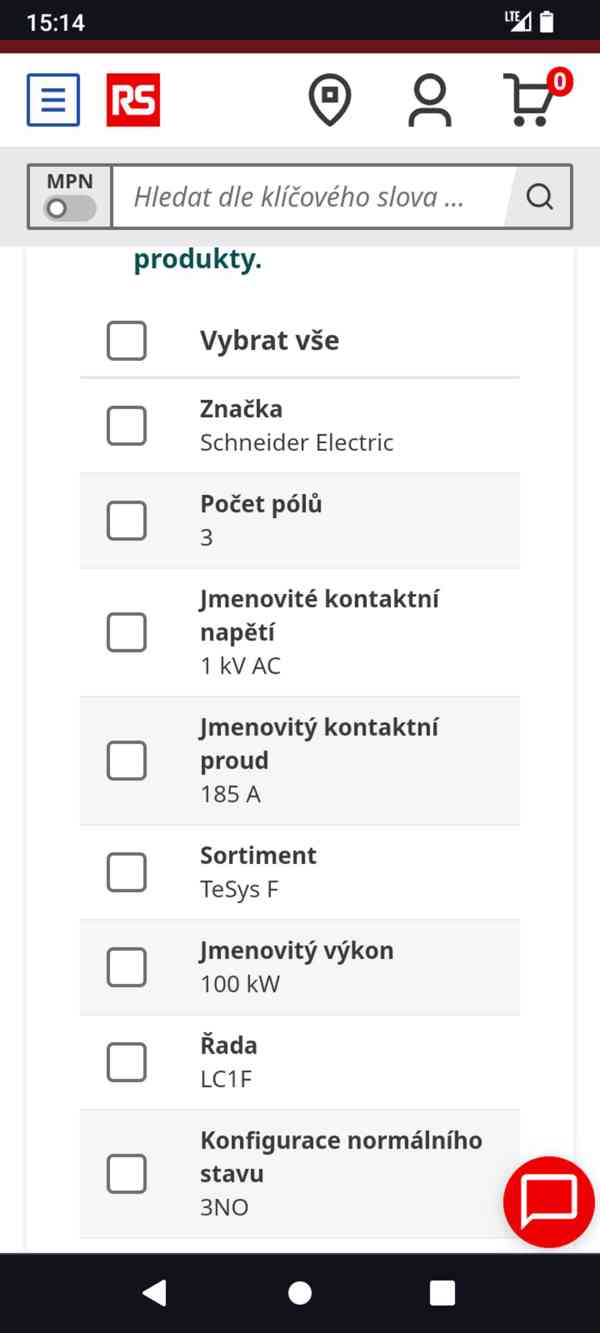Open the red live chat bubble
The height and width of the screenshot is (1333, 600).
coord(548,1201)
